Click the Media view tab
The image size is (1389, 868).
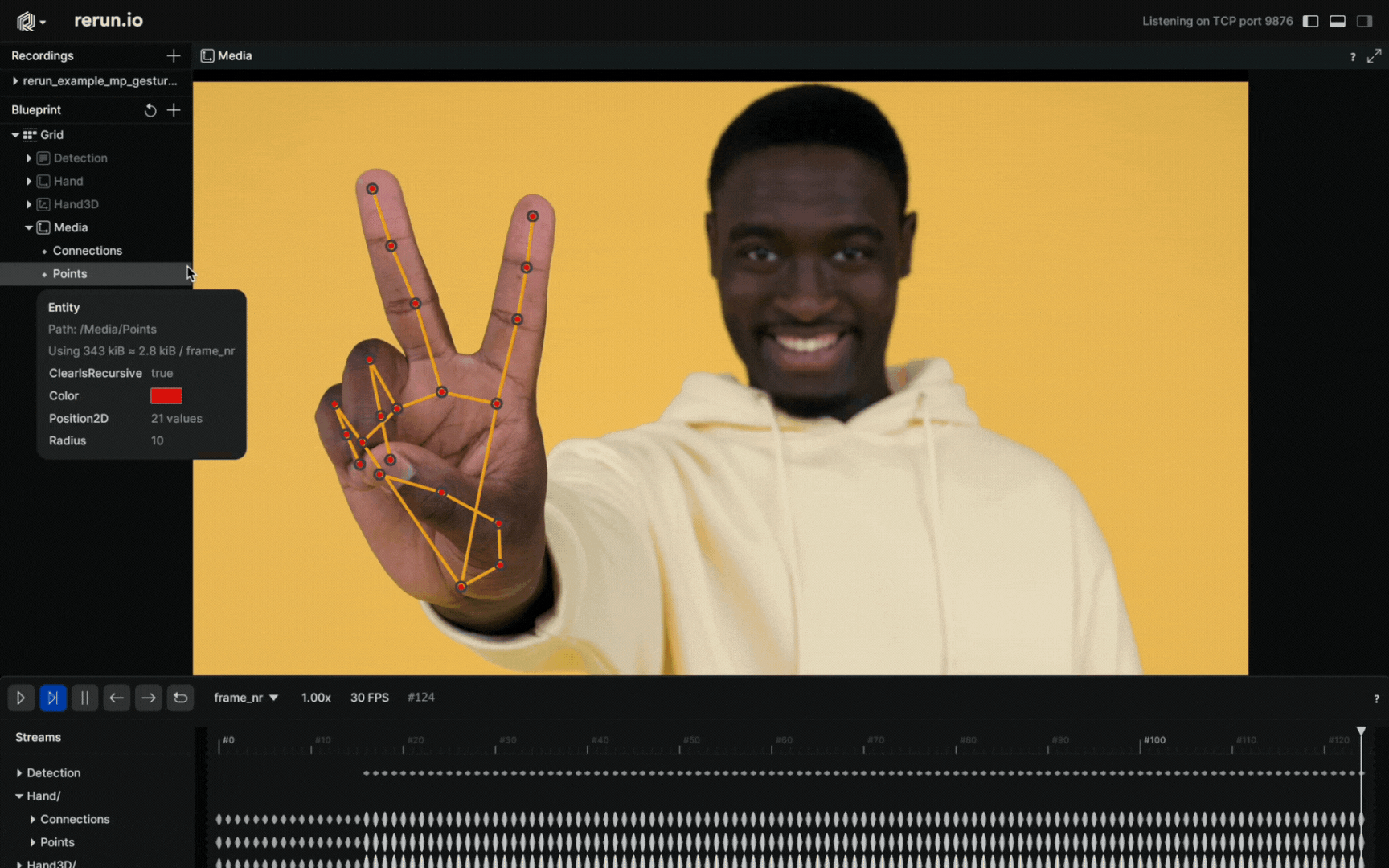227,55
